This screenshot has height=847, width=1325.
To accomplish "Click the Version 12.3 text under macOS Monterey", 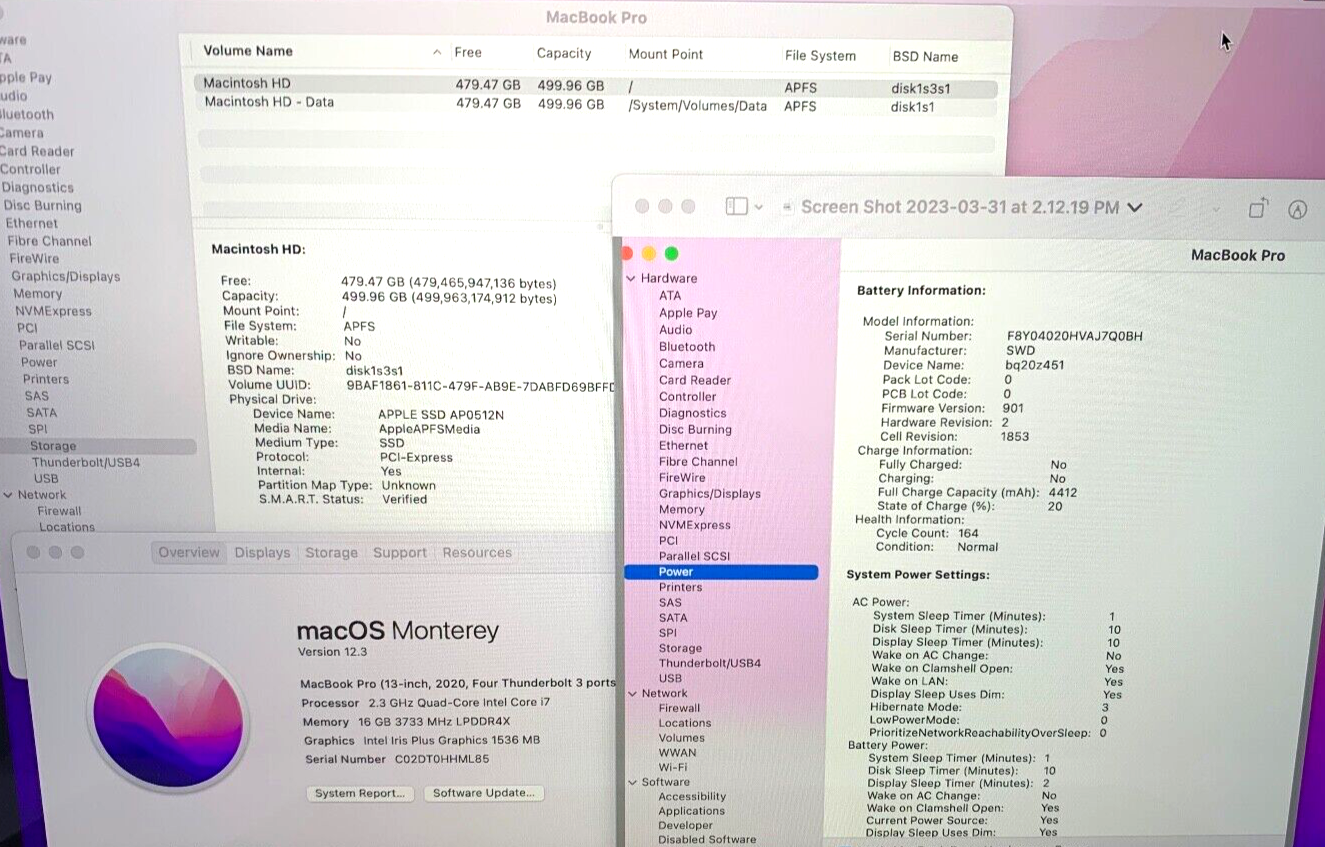I will point(333,652).
